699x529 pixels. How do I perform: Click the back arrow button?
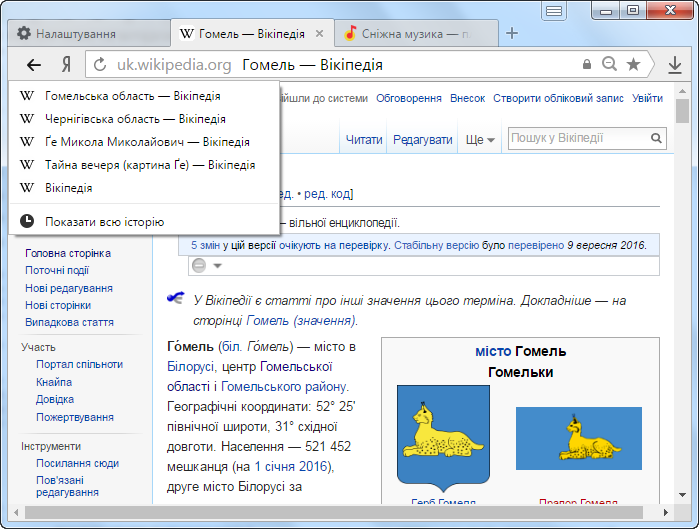34,65
